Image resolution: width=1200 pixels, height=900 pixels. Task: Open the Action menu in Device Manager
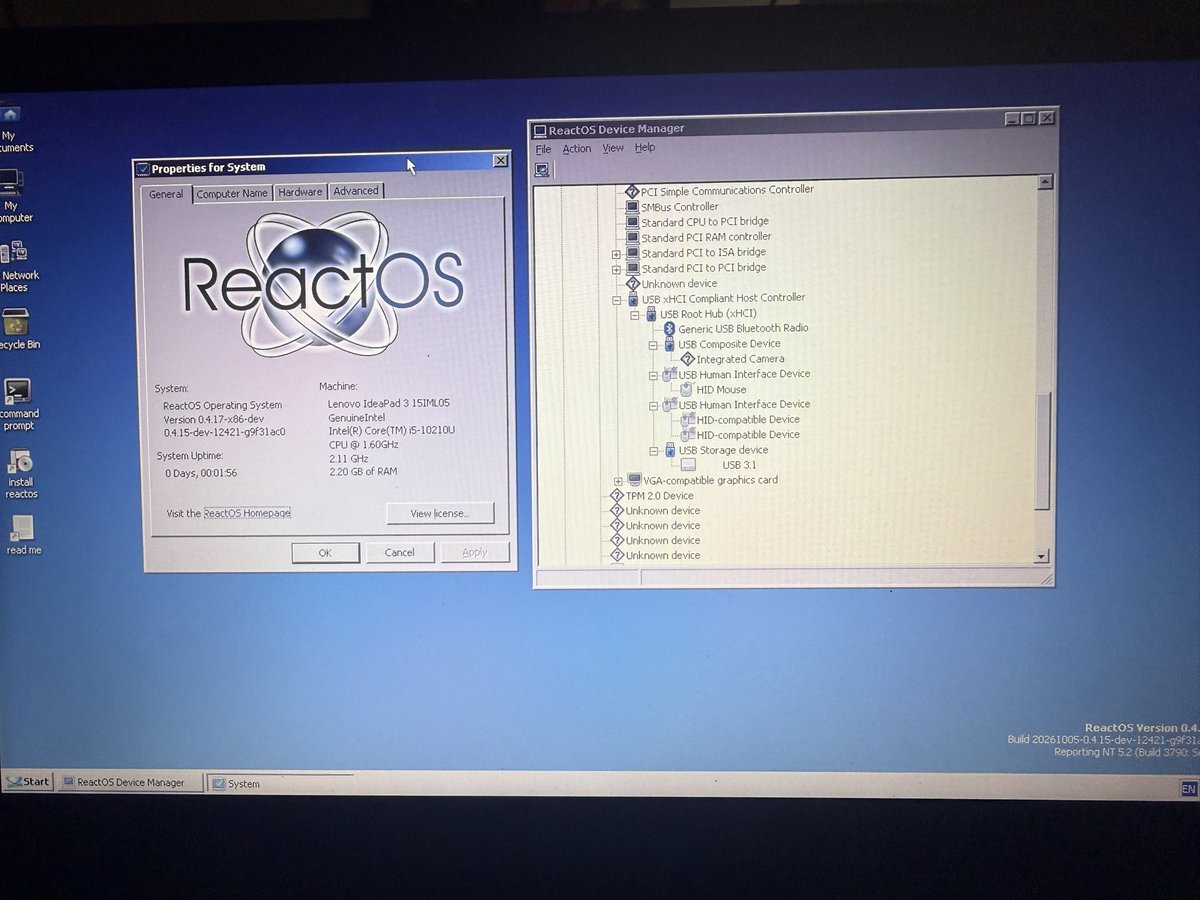pyautogui.click(x=577, y=149)
